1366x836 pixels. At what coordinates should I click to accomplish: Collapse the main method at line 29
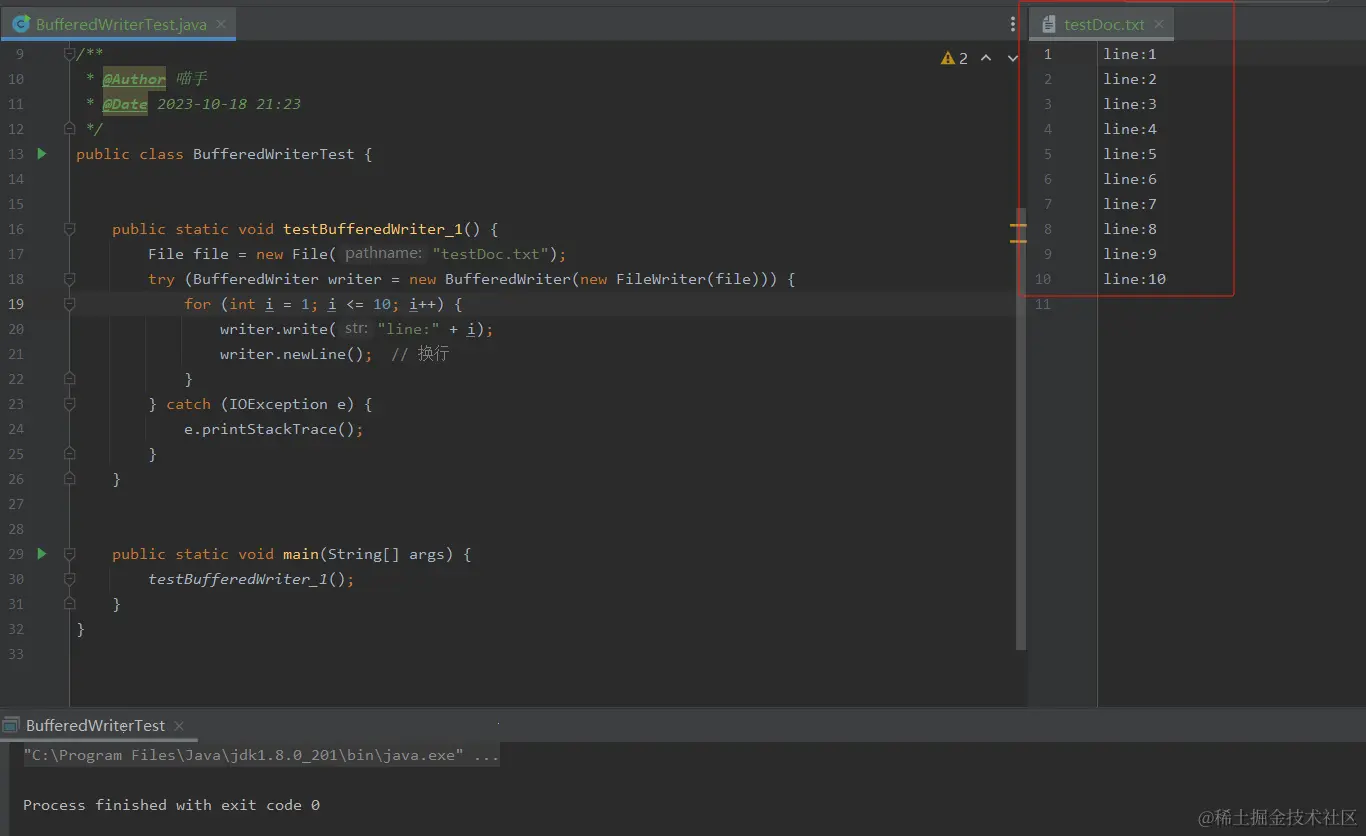69,554
